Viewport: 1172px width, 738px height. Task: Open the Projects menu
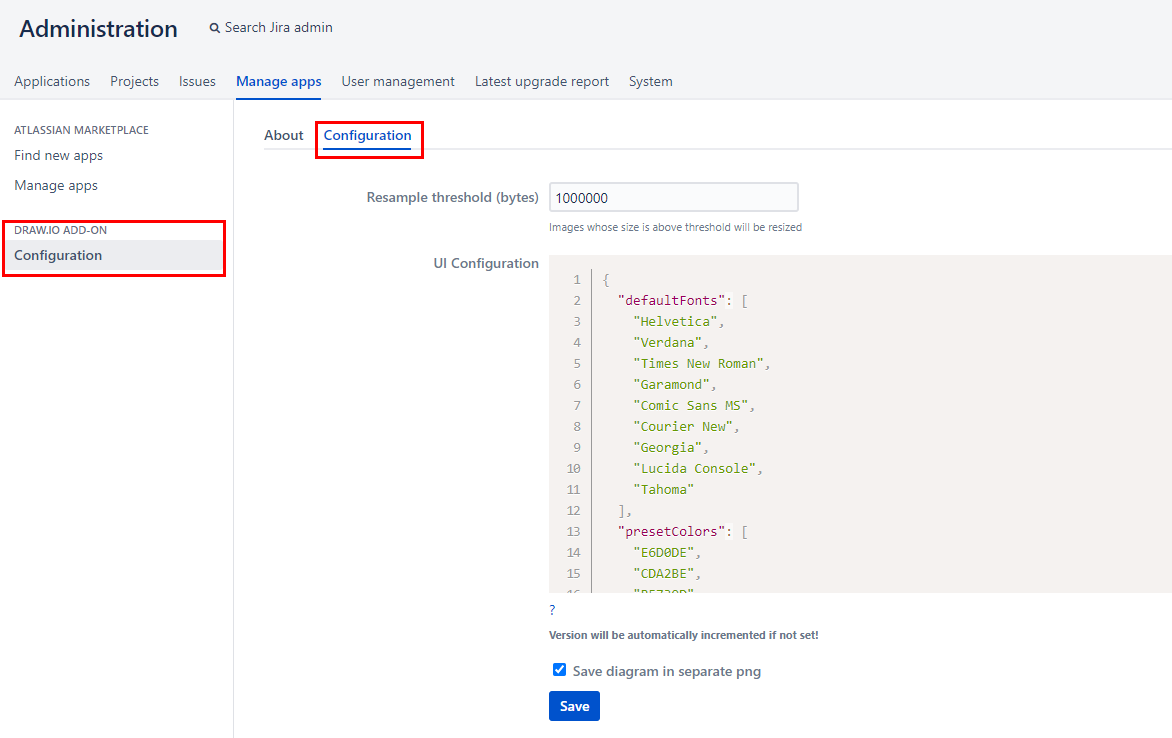[x=134, y=81]
